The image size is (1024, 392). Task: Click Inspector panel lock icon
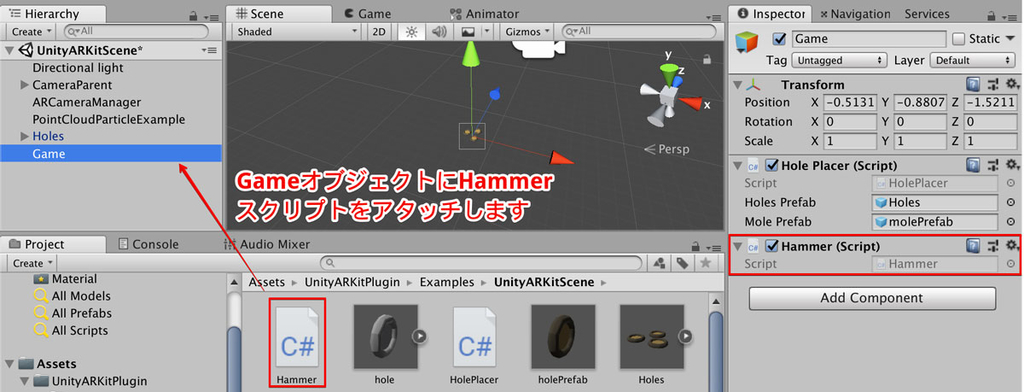coord(991,15)
